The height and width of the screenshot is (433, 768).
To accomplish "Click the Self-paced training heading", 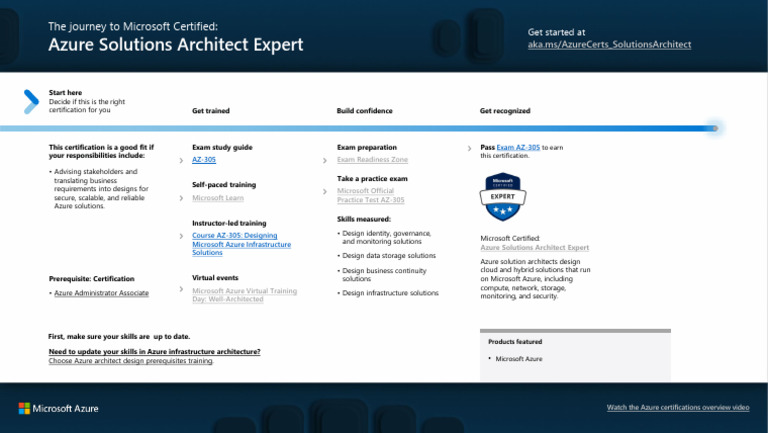I will [224, 185].
